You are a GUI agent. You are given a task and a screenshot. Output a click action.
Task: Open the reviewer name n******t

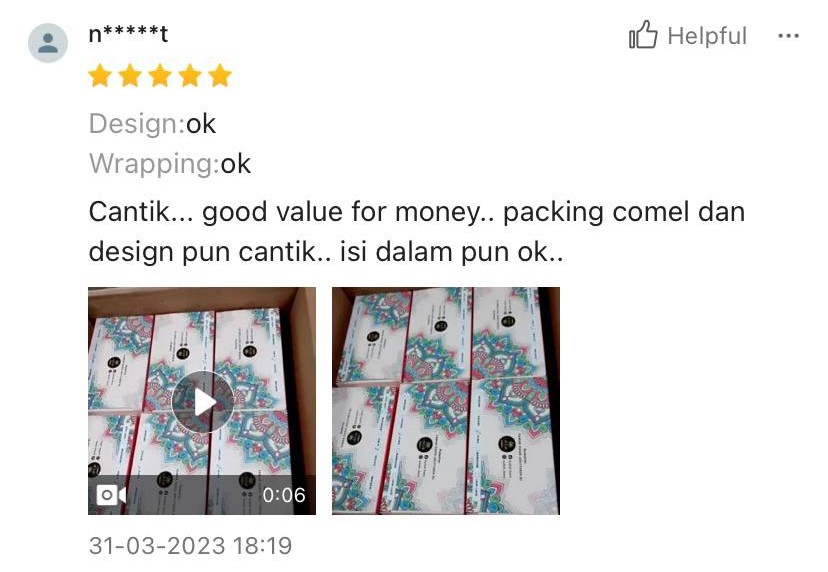[x=128, y=34]
